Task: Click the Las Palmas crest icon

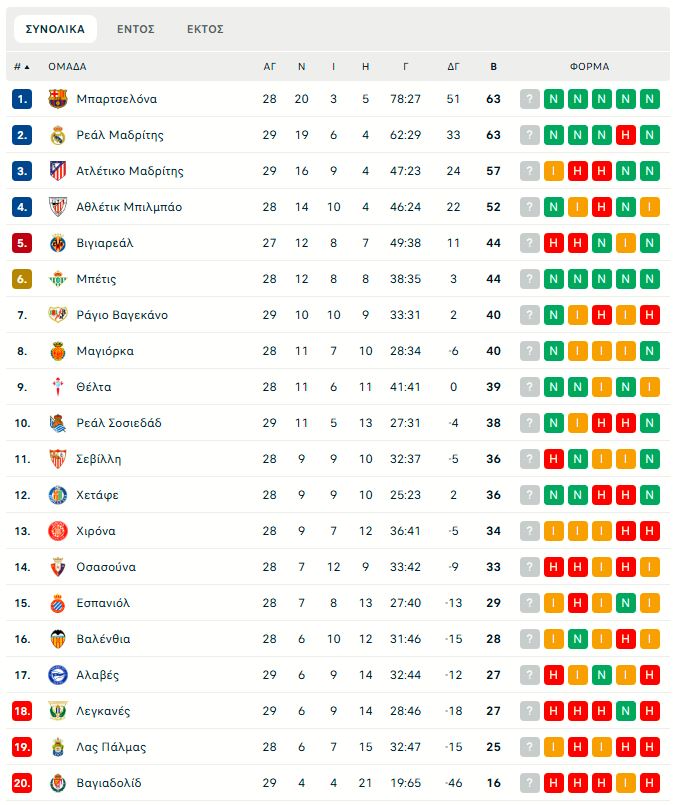Action: [x=57, y=747]
